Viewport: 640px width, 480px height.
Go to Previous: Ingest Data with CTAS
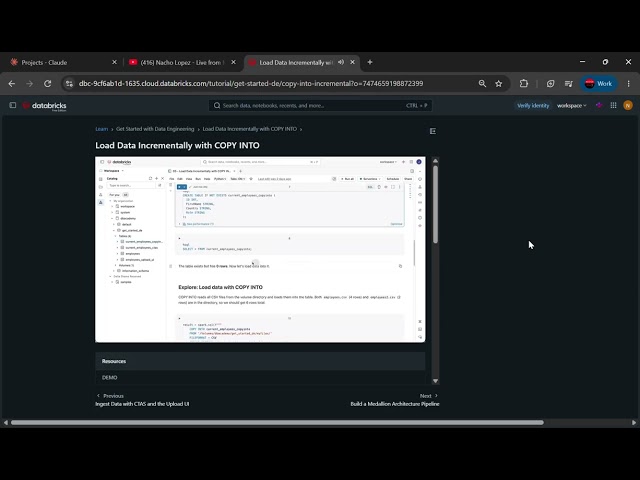[x=142, y=400]
